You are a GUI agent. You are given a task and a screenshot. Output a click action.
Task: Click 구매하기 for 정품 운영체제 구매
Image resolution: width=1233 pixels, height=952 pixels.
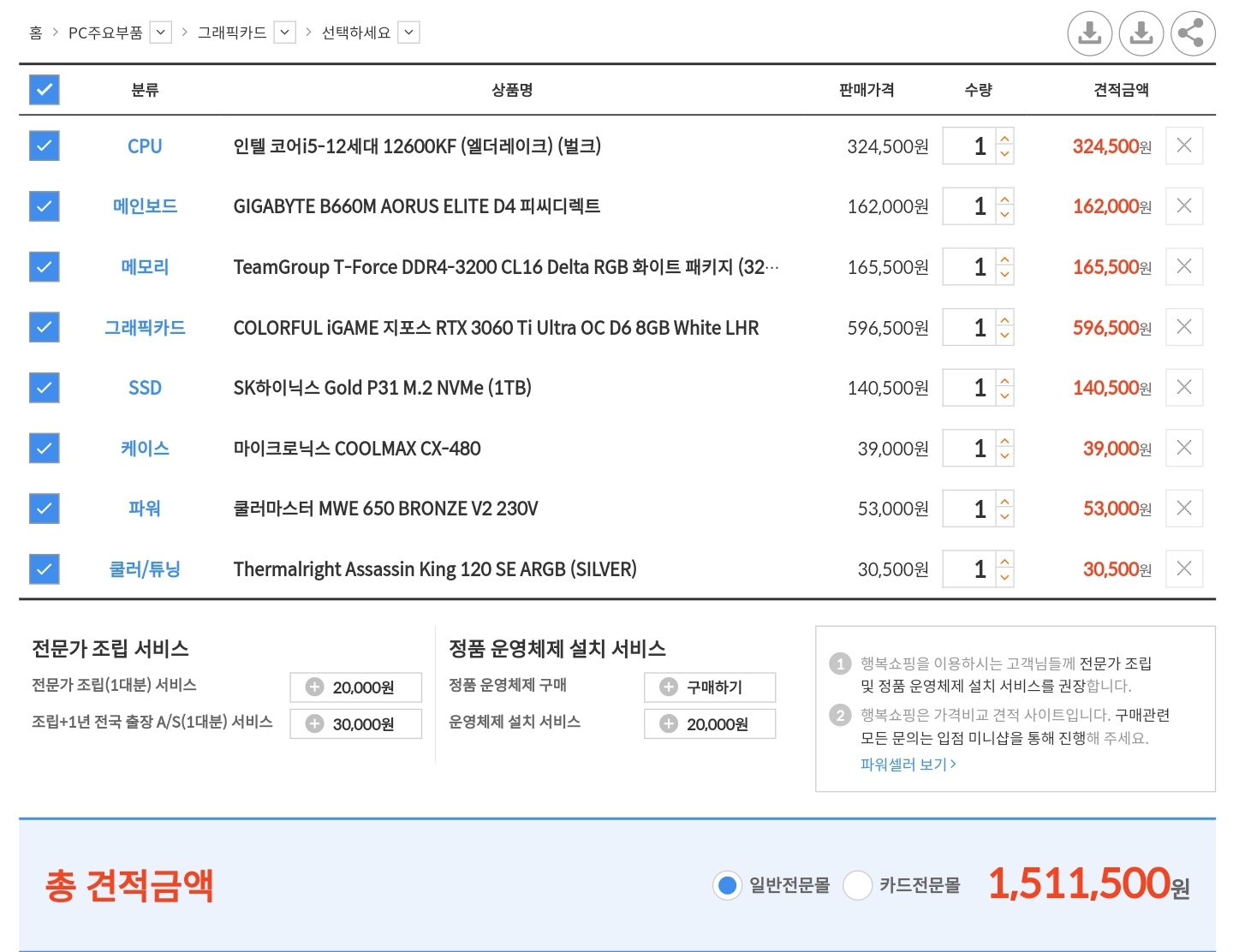(x=710, y=687)
